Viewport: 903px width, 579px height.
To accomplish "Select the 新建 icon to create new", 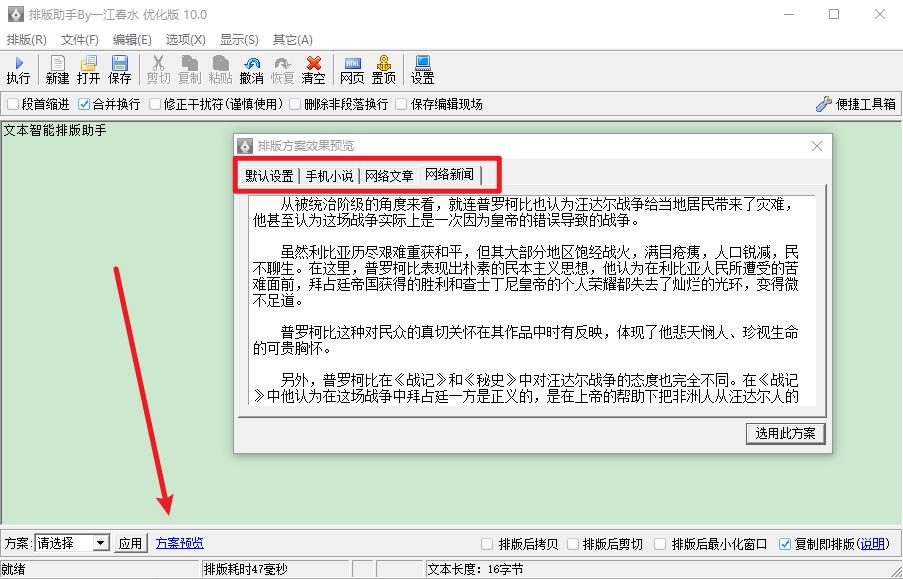I will point(55,69).
